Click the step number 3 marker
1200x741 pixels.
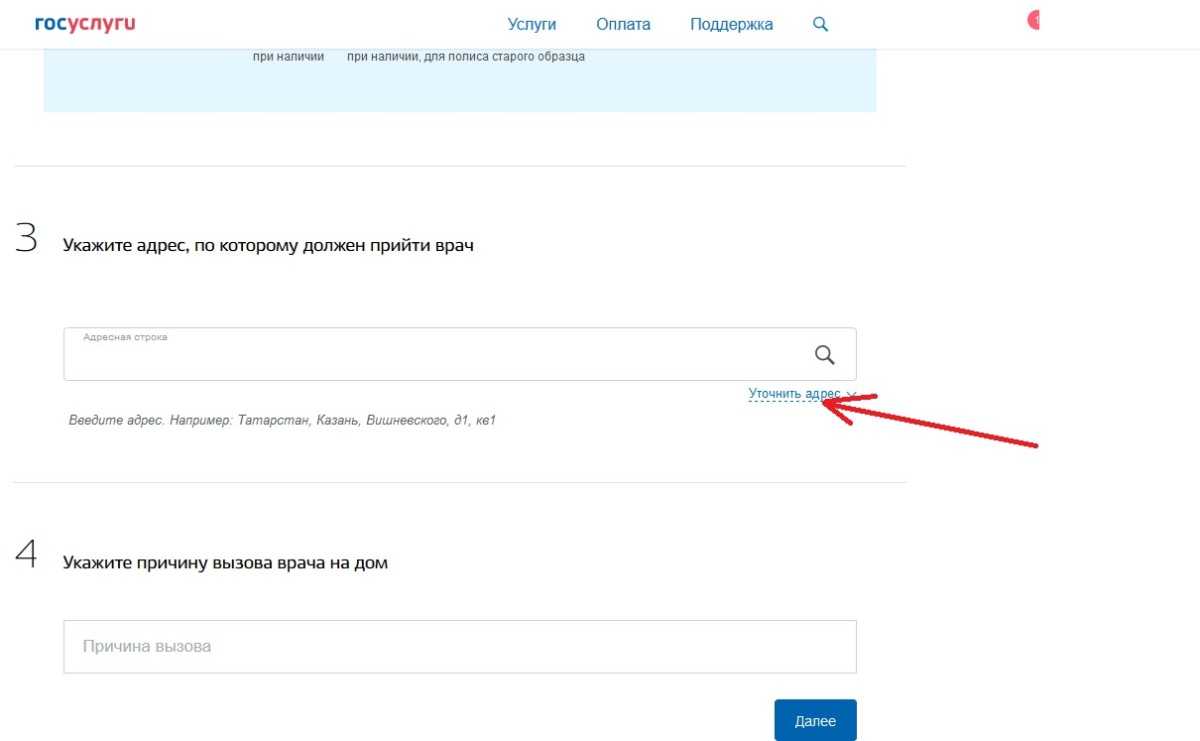coord(26,241)
